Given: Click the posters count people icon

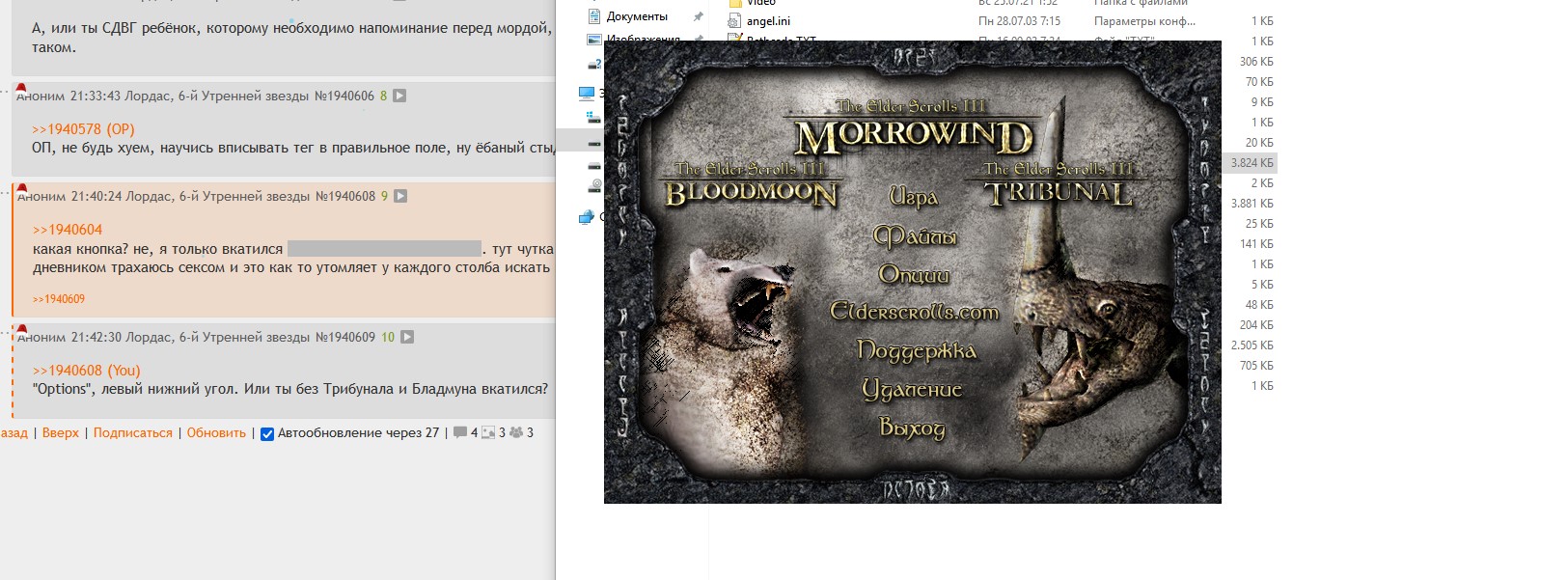Looking at the screenshot, I should [516, 433].
